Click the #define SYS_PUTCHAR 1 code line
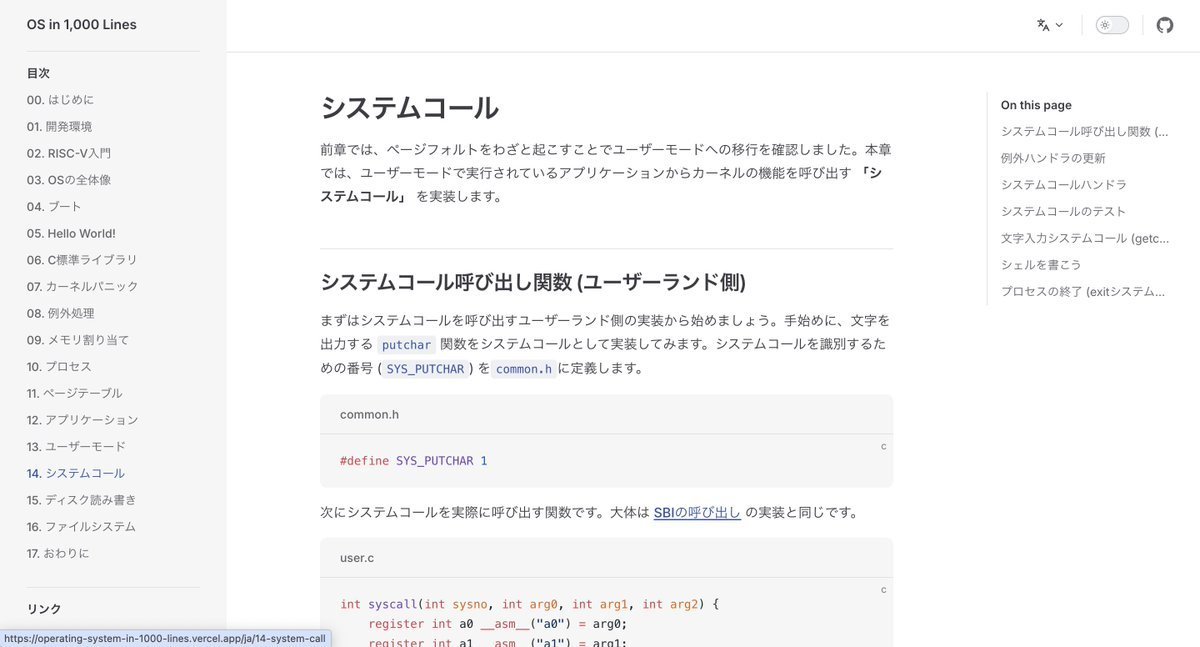Viewport: 1200px width, 647px height. (414, 461)
